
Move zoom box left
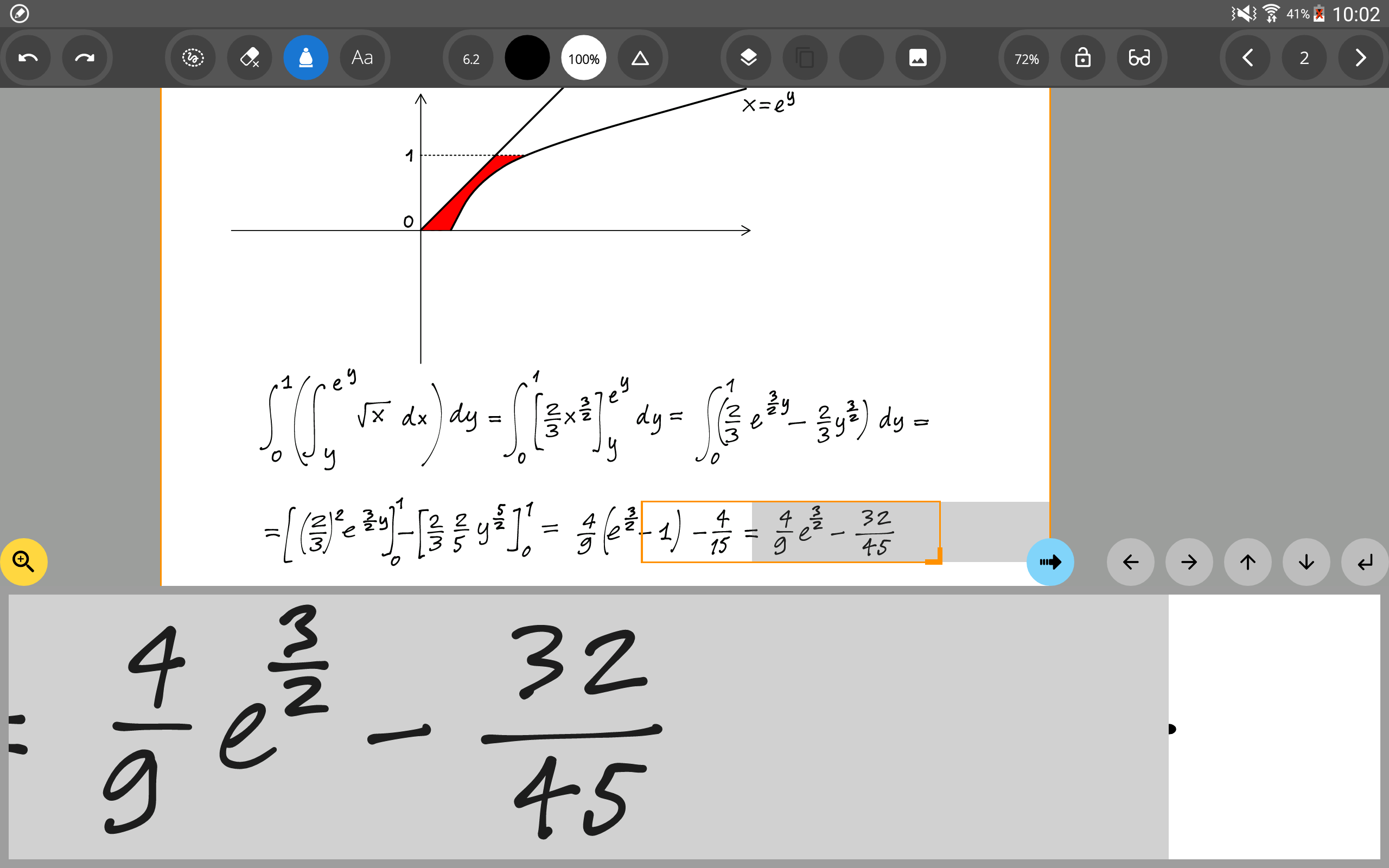(1130, 561)
